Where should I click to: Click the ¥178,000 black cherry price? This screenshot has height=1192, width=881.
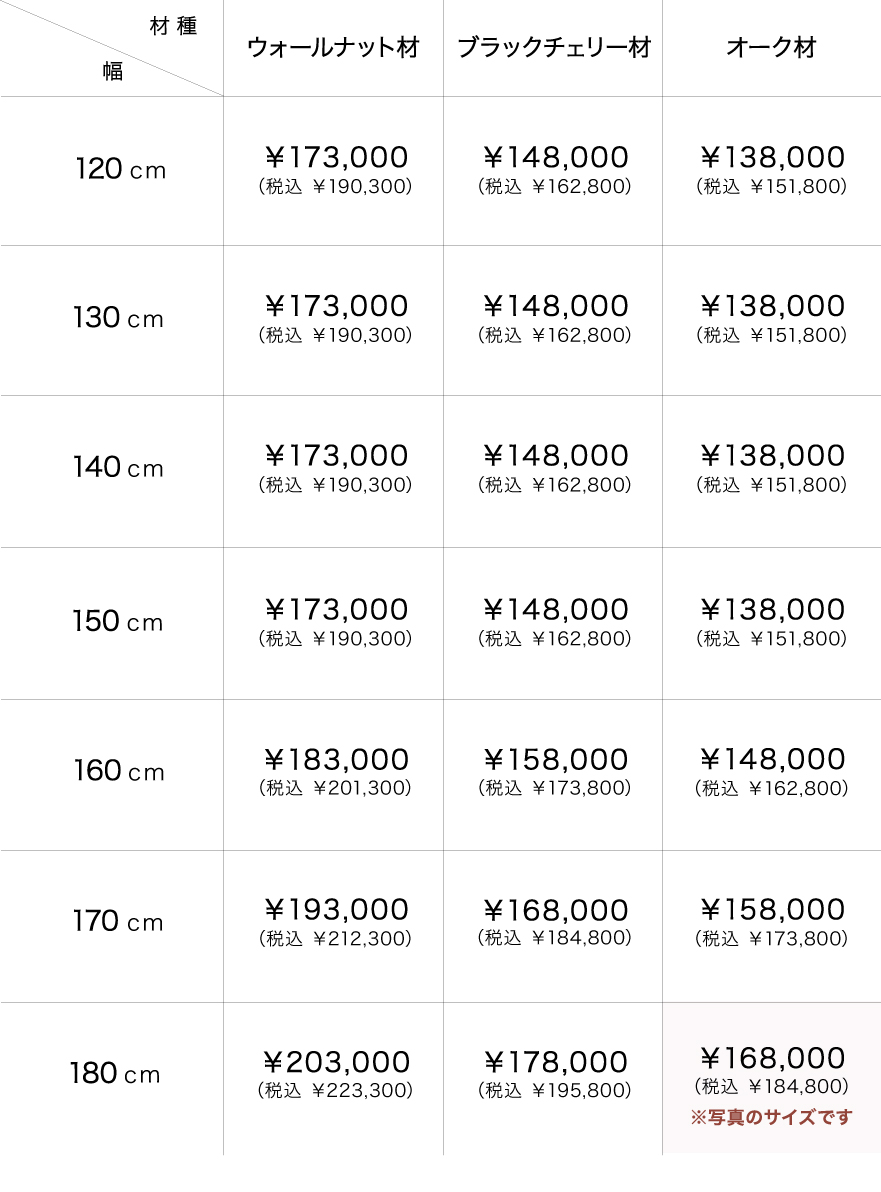click(x=555, y=1062)
